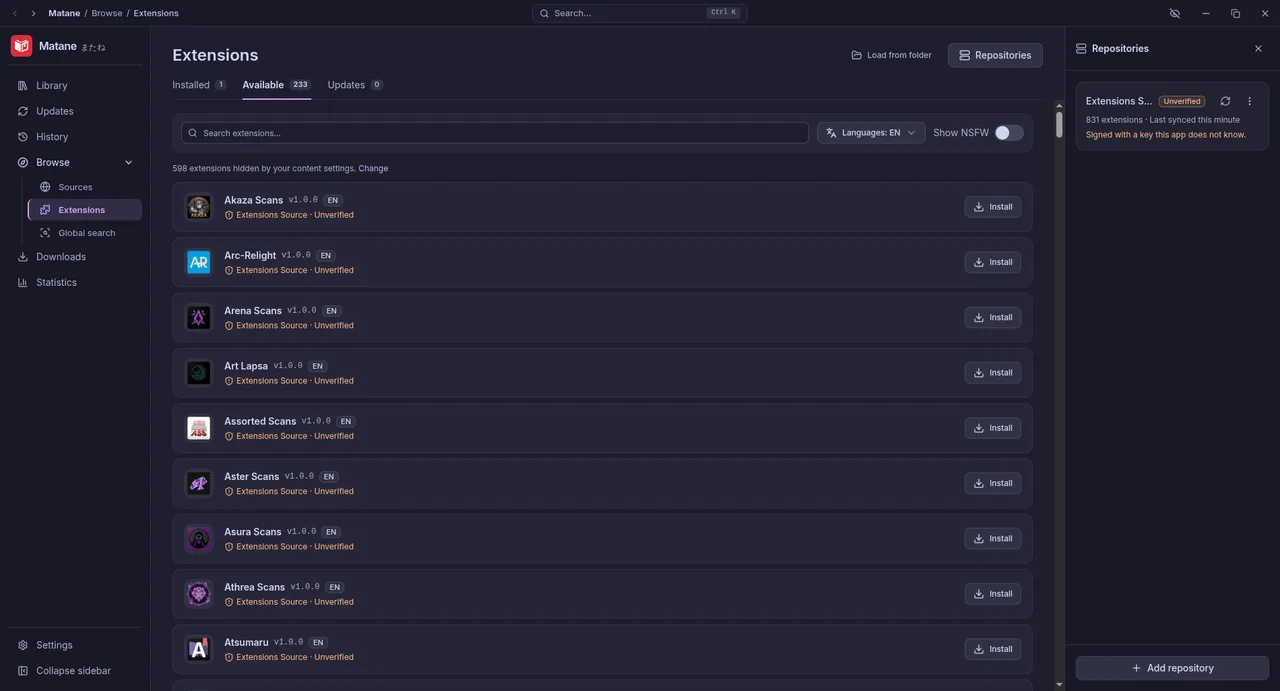
Task: Click the scrollbar down arrow
Action: (x=1059, y=685)
